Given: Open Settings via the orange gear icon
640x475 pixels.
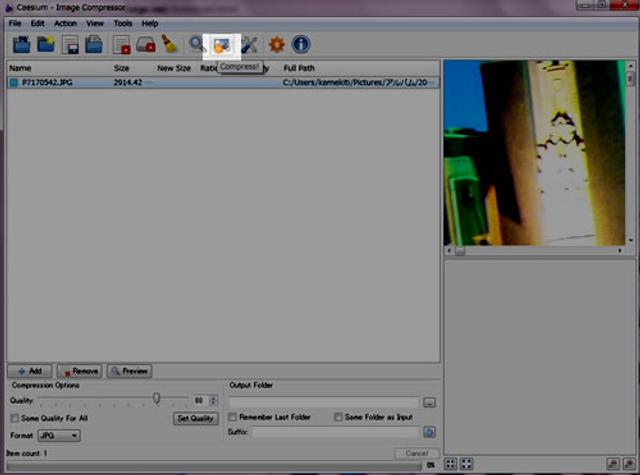Looking at the screenshot, I should pyautogui.click(x=276, y=45).
